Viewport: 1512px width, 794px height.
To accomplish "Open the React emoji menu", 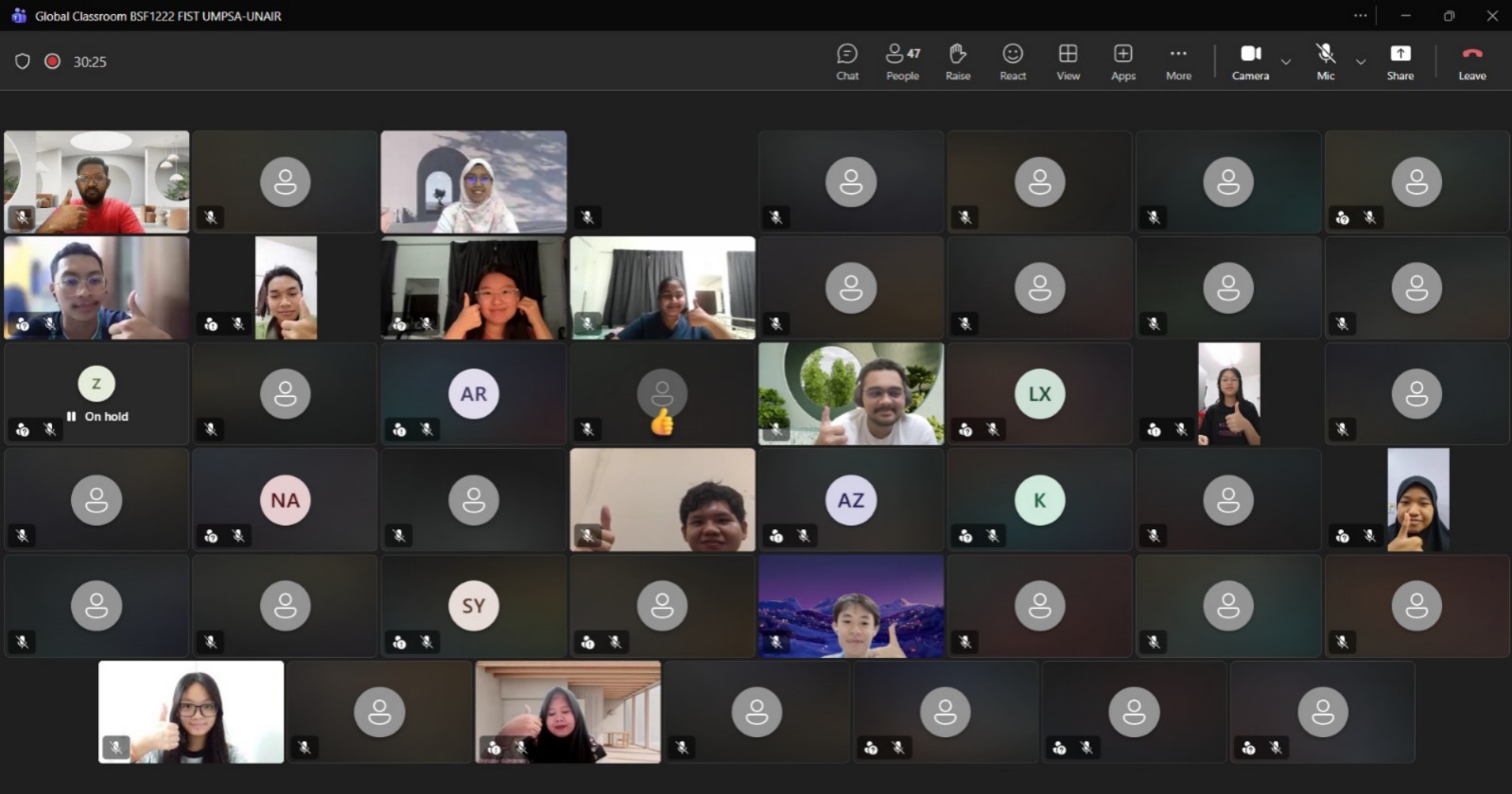I will pos(1013,61).
